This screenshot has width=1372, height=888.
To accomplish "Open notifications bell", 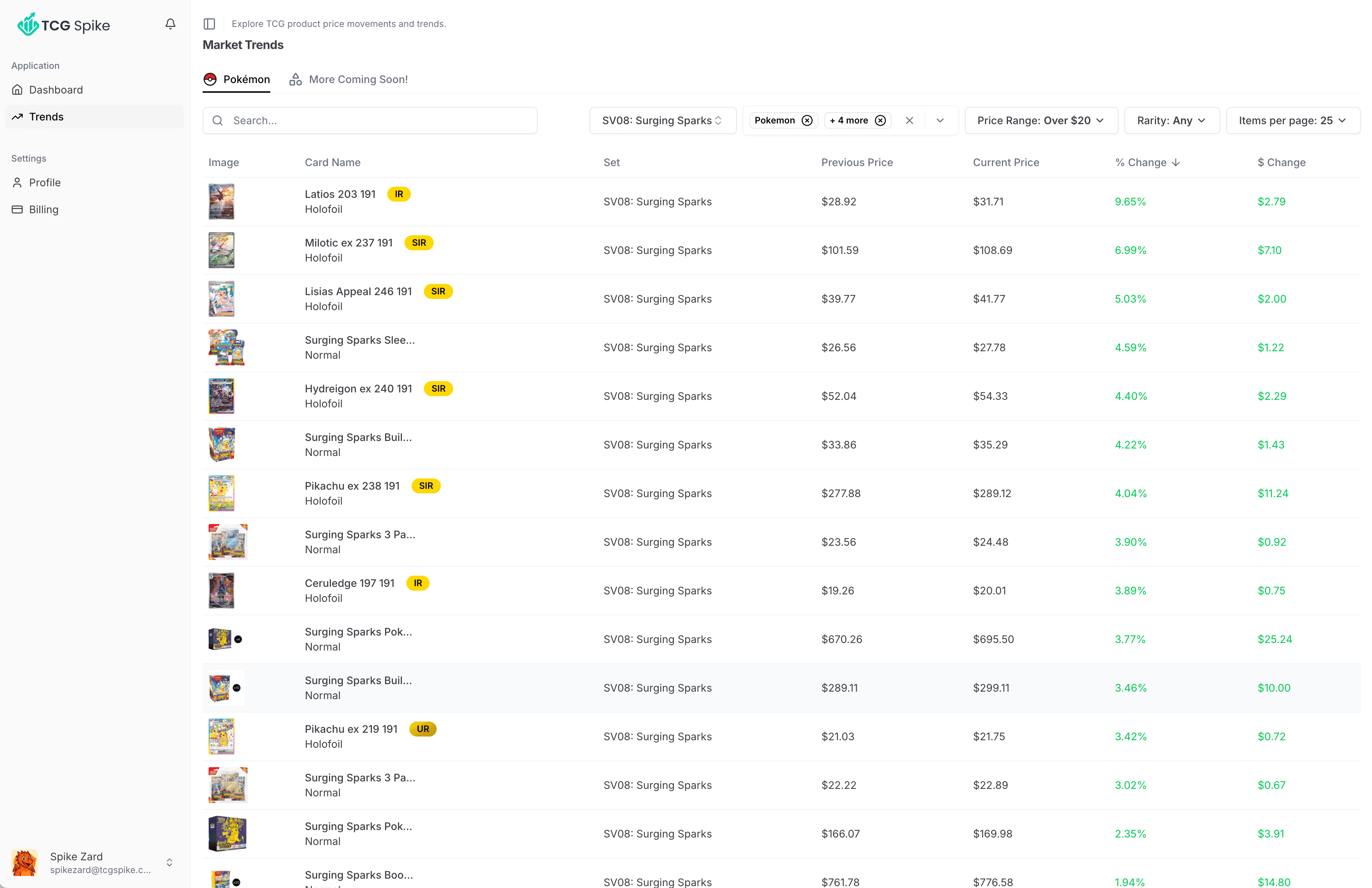I will [x=170, y=24].
